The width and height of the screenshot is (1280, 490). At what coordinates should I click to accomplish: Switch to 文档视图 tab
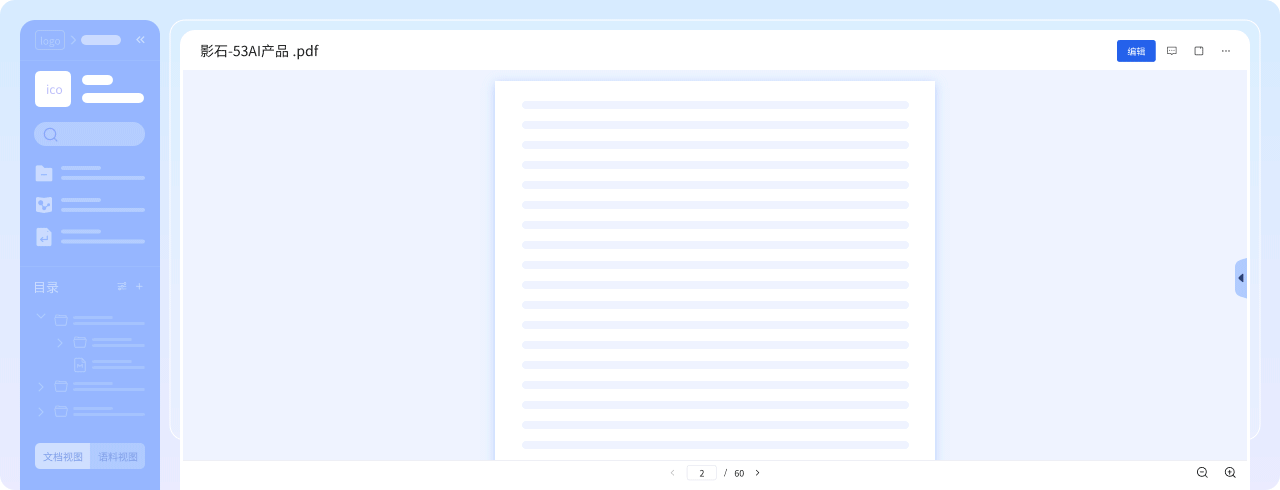point(62,457)
